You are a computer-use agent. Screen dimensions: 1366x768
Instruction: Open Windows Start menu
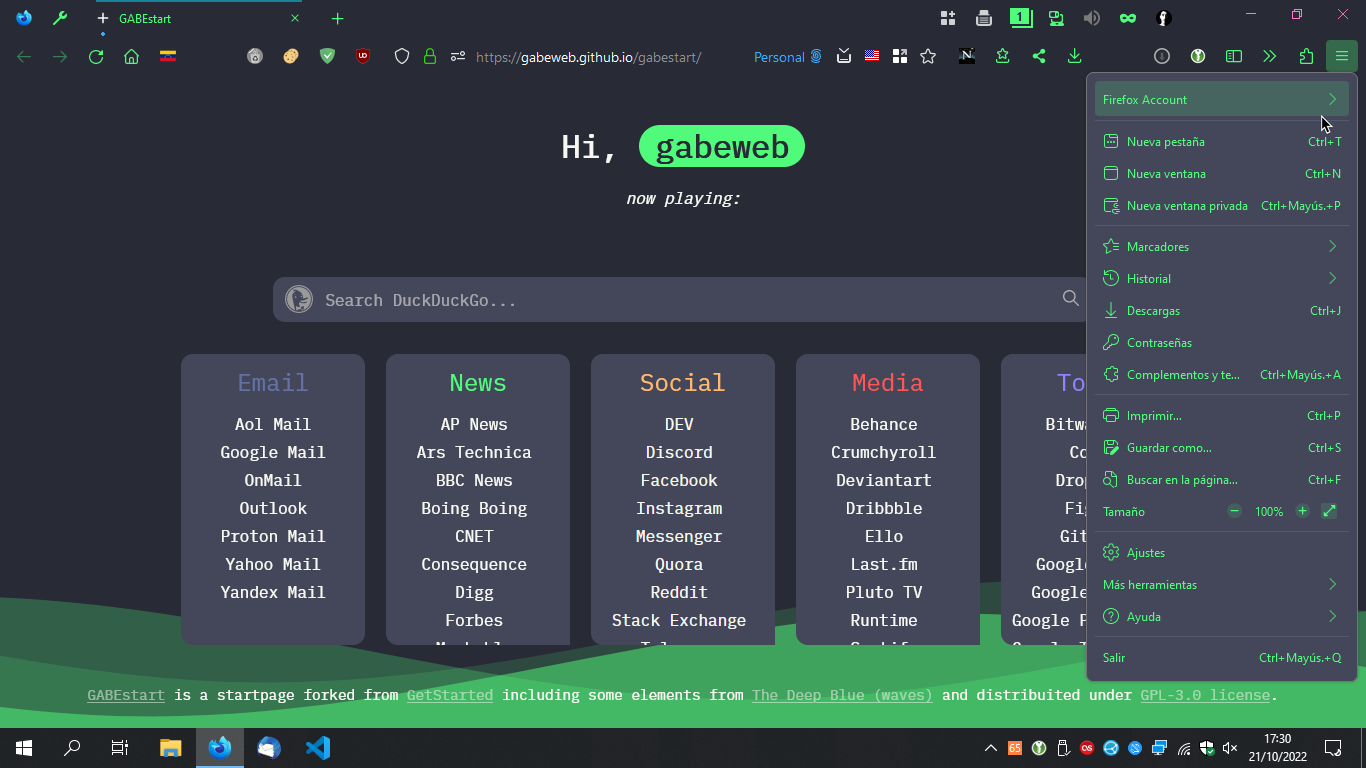click(24, 747)
